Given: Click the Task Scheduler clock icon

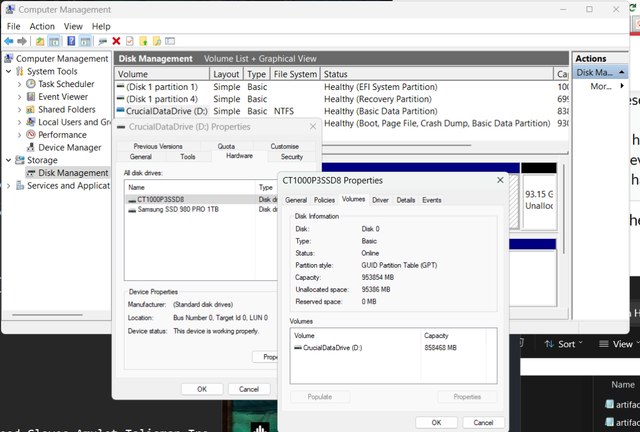Looking at the screenshot, I should coord(31,84).
